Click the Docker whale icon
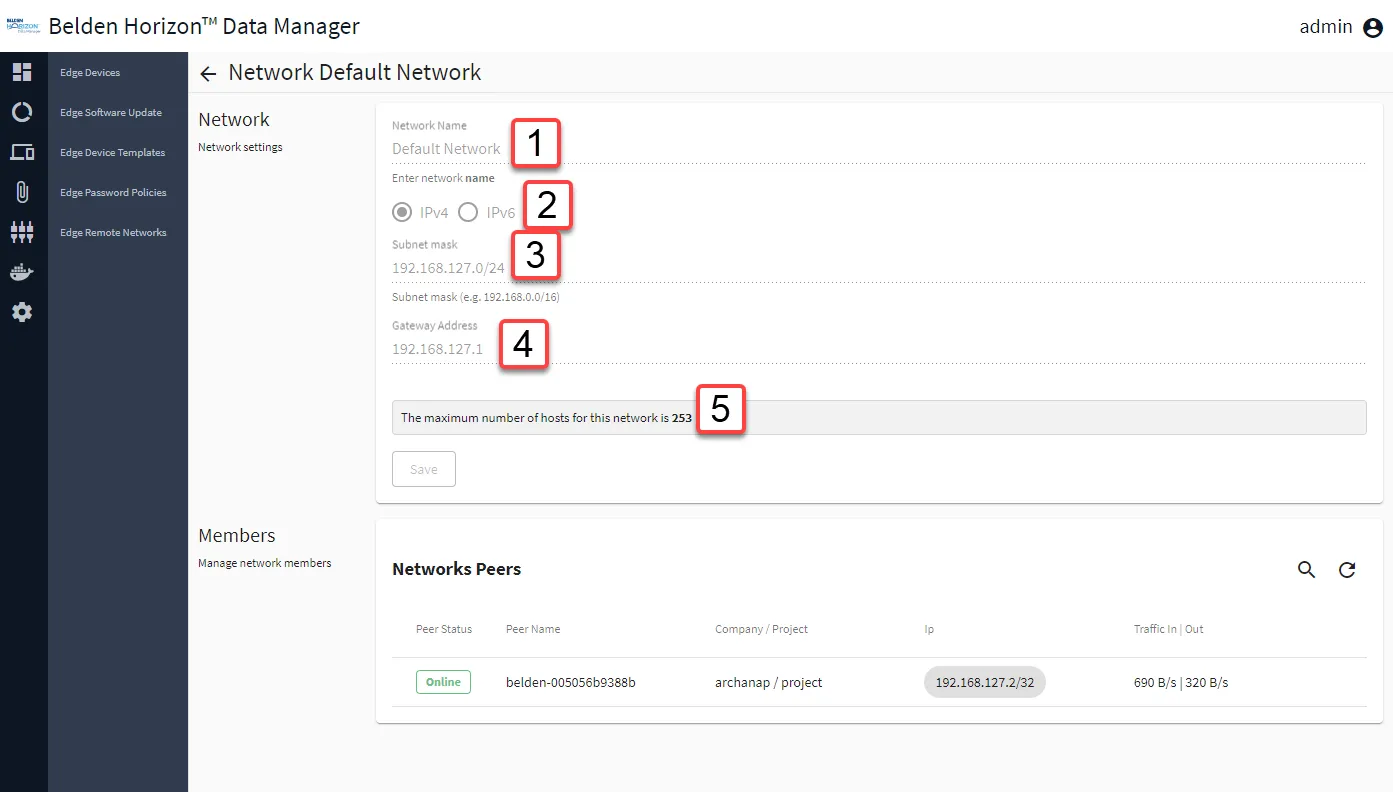Viewport: 1393px width, 792px height. tap(22, 272)
